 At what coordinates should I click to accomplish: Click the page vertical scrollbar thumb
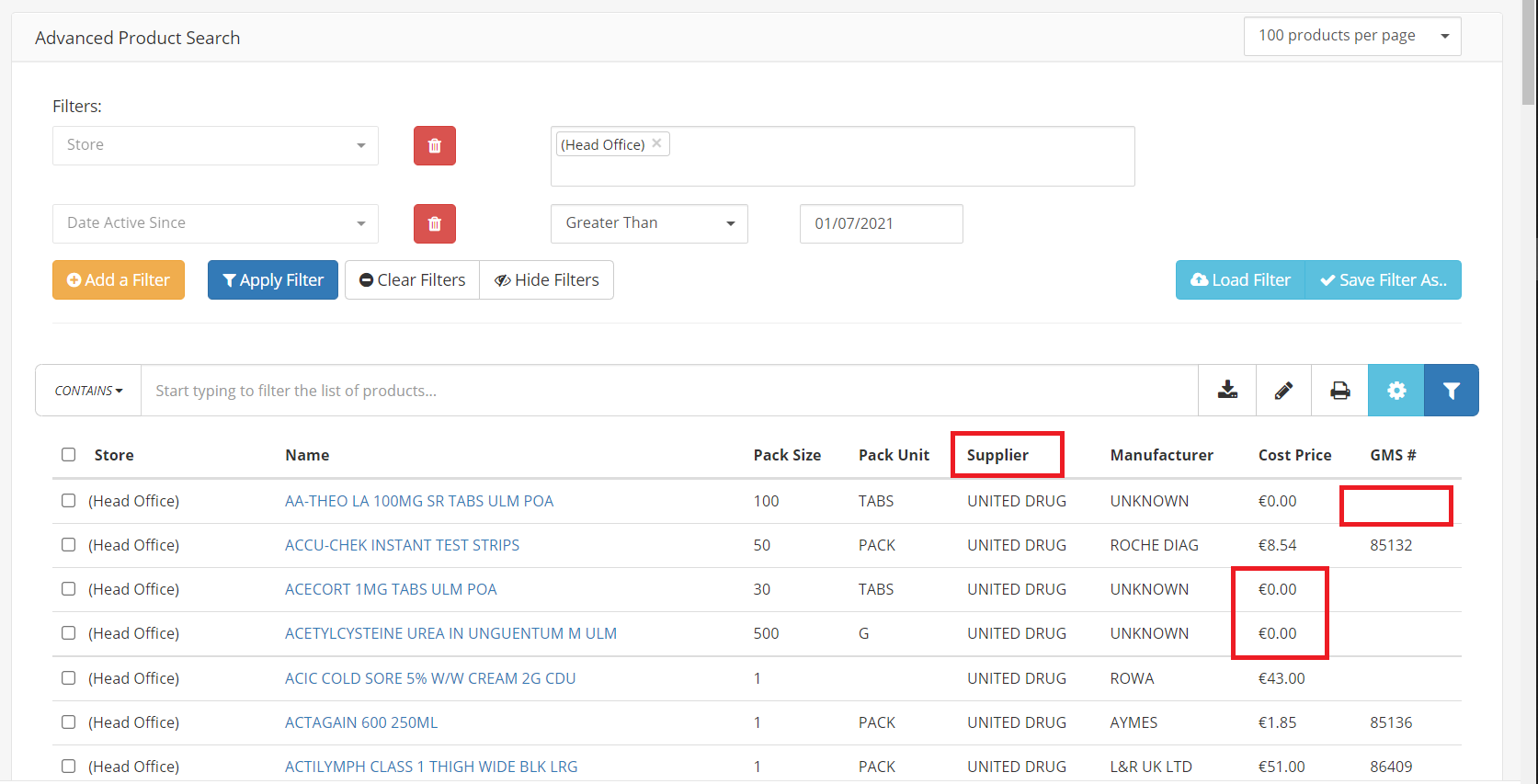[x=1529, y=52]
